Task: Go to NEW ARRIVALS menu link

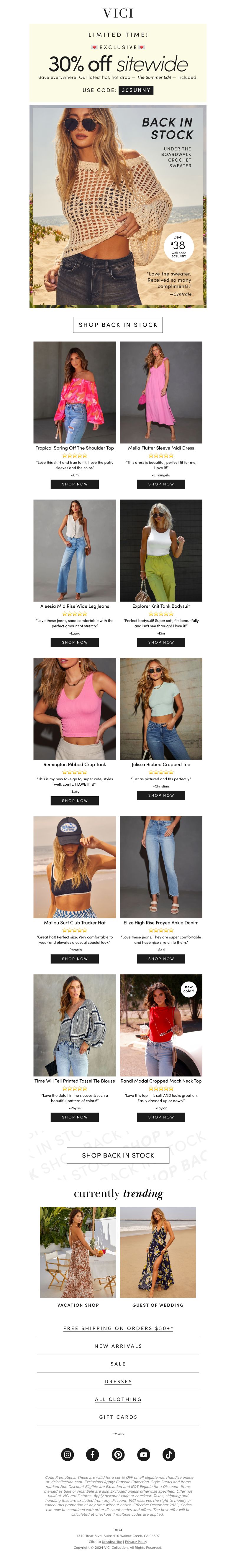Action: pyautogui.click(x=118, y=1346)
